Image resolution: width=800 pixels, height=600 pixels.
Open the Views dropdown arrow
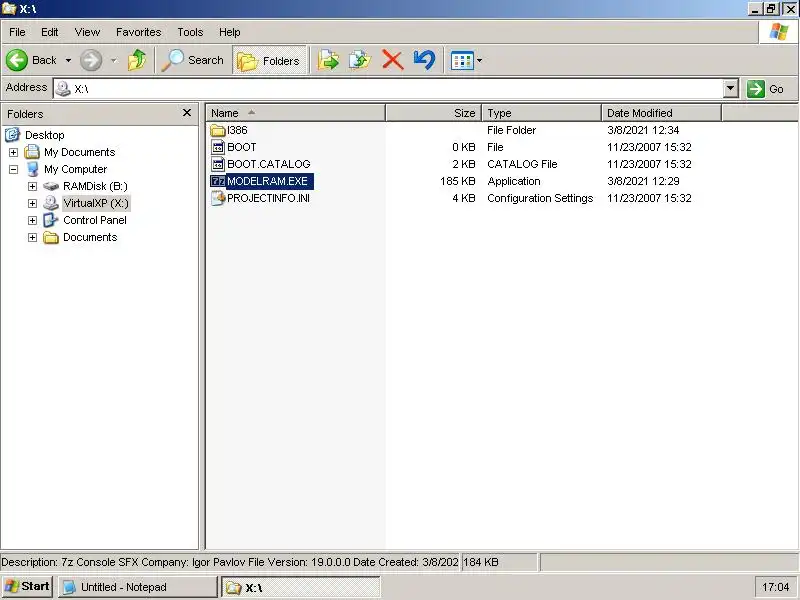pyautogui.click(x=479, y=61)
